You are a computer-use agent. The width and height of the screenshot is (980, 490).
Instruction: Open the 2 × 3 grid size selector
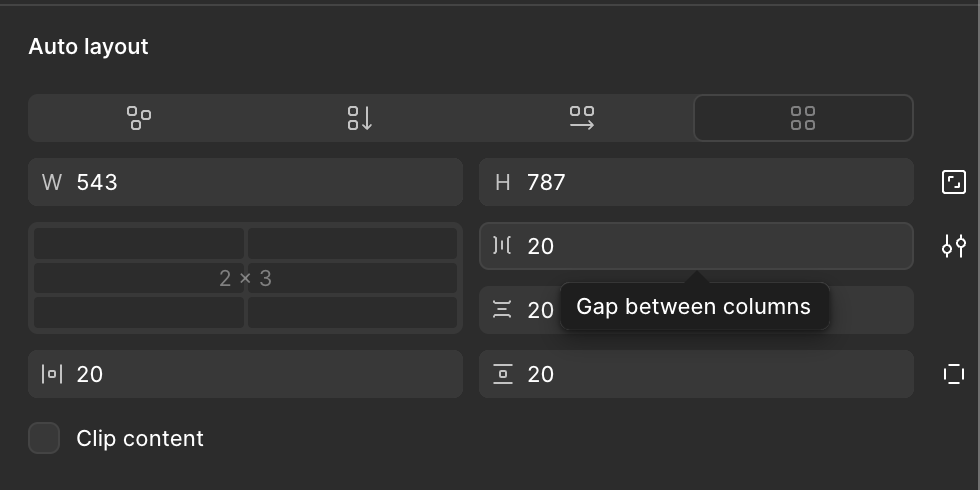pos(246,278)
